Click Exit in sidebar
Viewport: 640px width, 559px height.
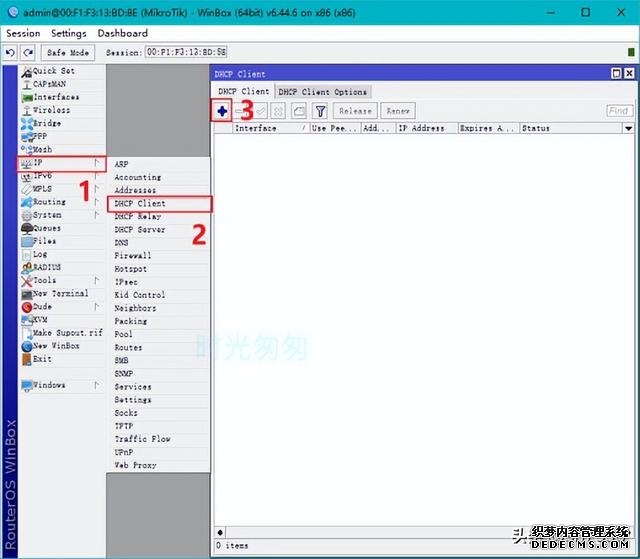(62, 359)
